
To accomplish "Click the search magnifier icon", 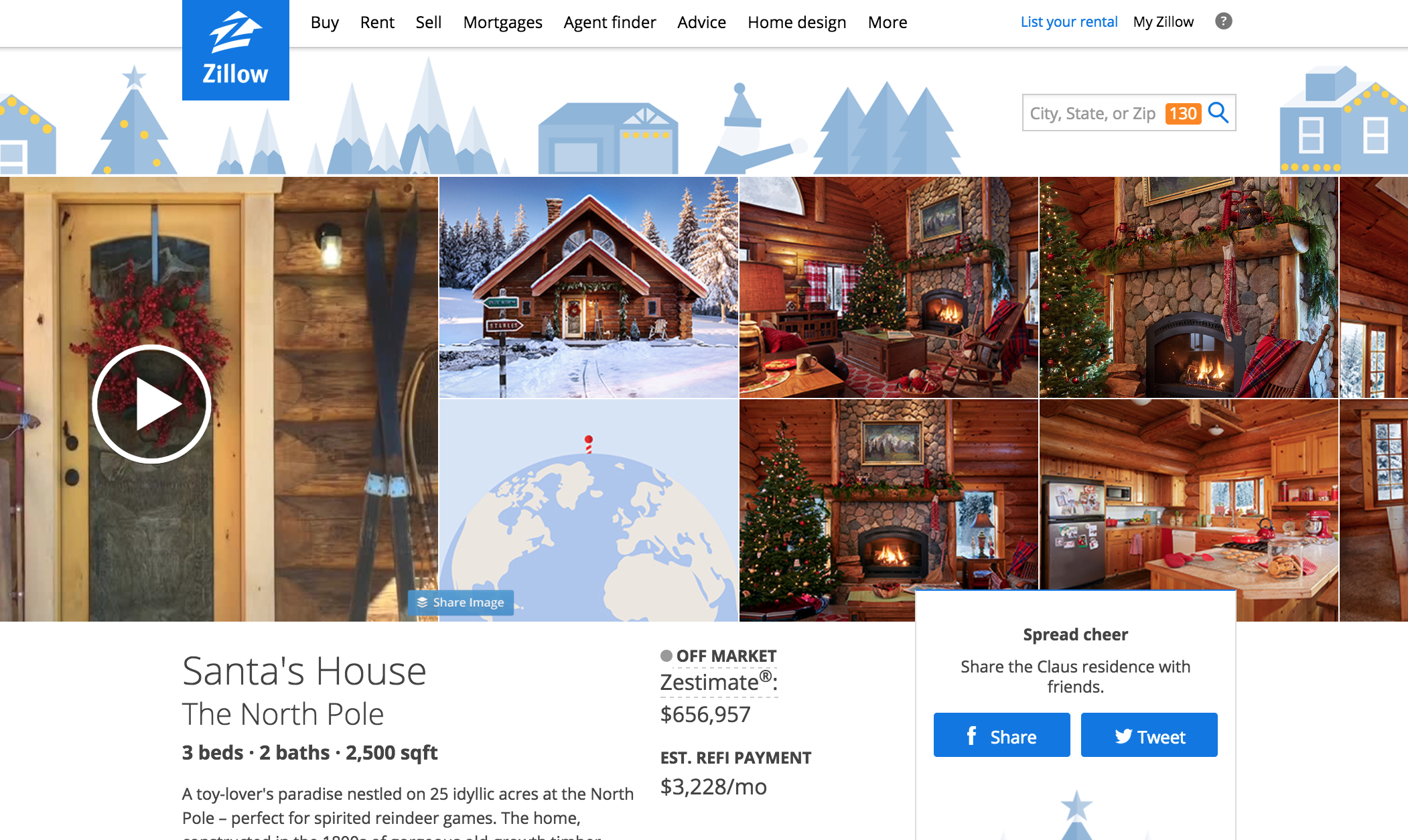I will coord(1218,113).
